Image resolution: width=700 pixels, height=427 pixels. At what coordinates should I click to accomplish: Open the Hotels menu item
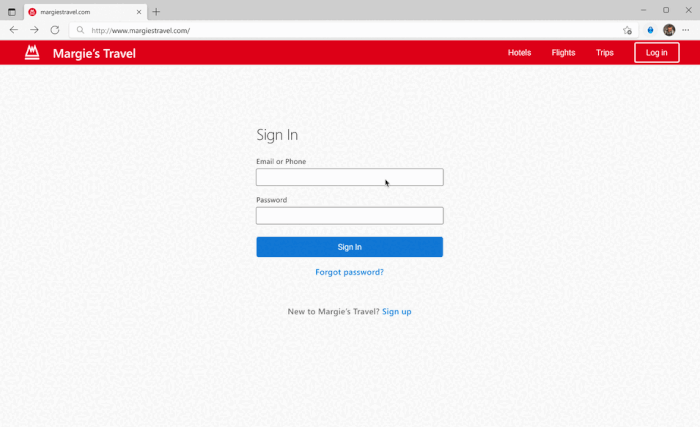[x=519, y=53]
